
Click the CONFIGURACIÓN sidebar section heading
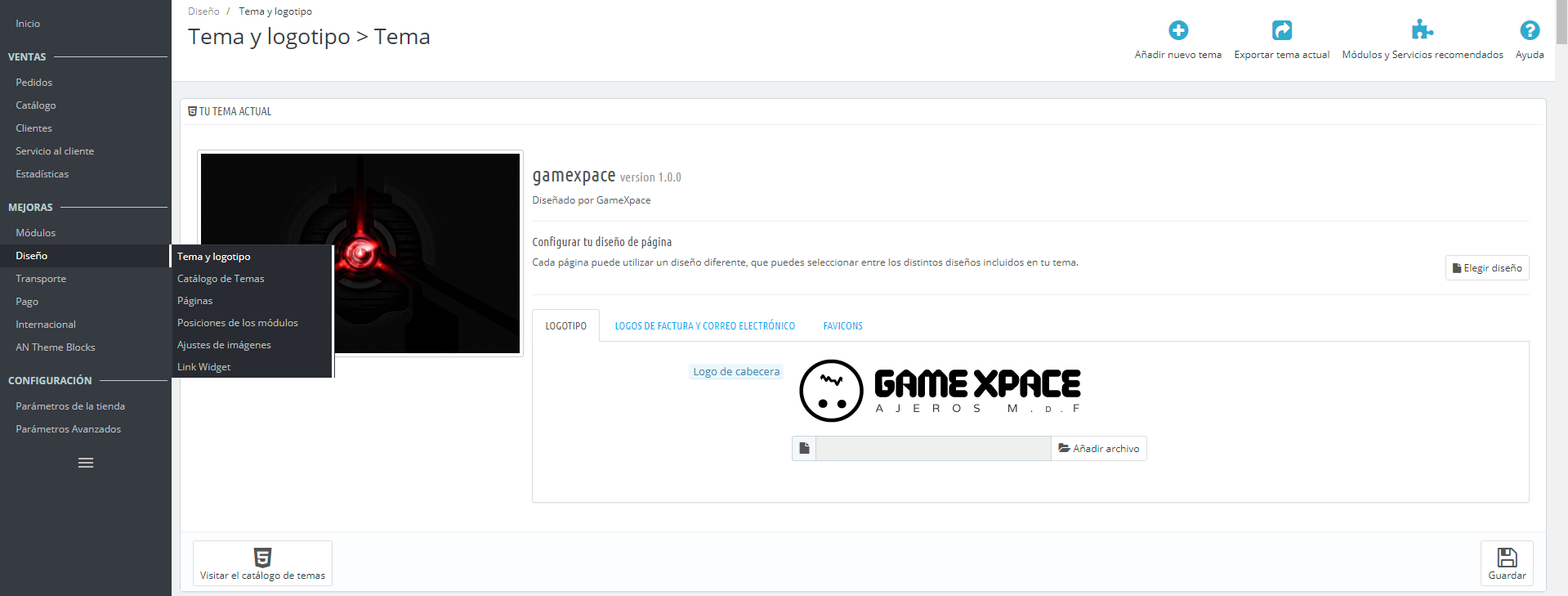click(x=50, y=381)
